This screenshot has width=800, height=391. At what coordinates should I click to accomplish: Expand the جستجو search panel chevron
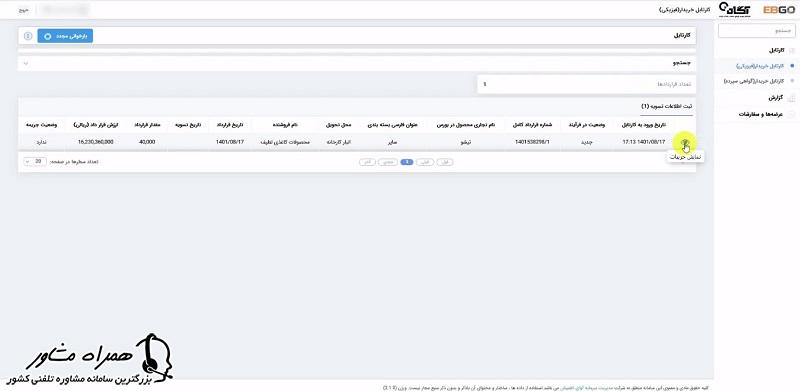point(26,63)
